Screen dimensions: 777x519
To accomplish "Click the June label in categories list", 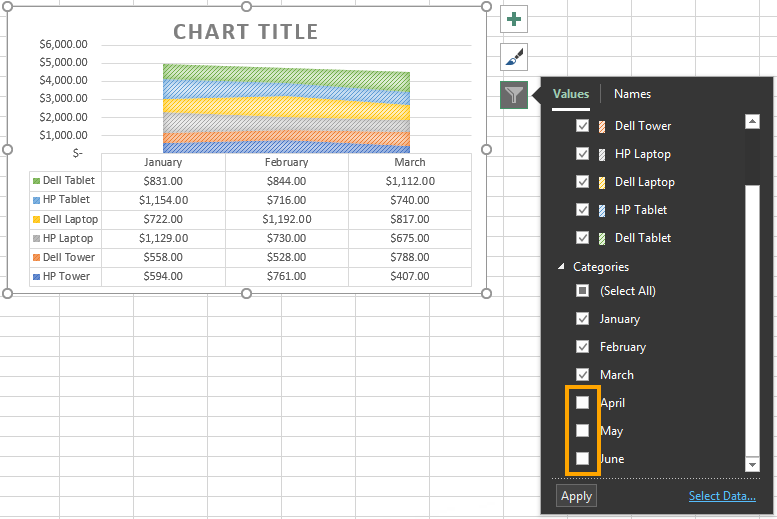I will tap(612, 459).
